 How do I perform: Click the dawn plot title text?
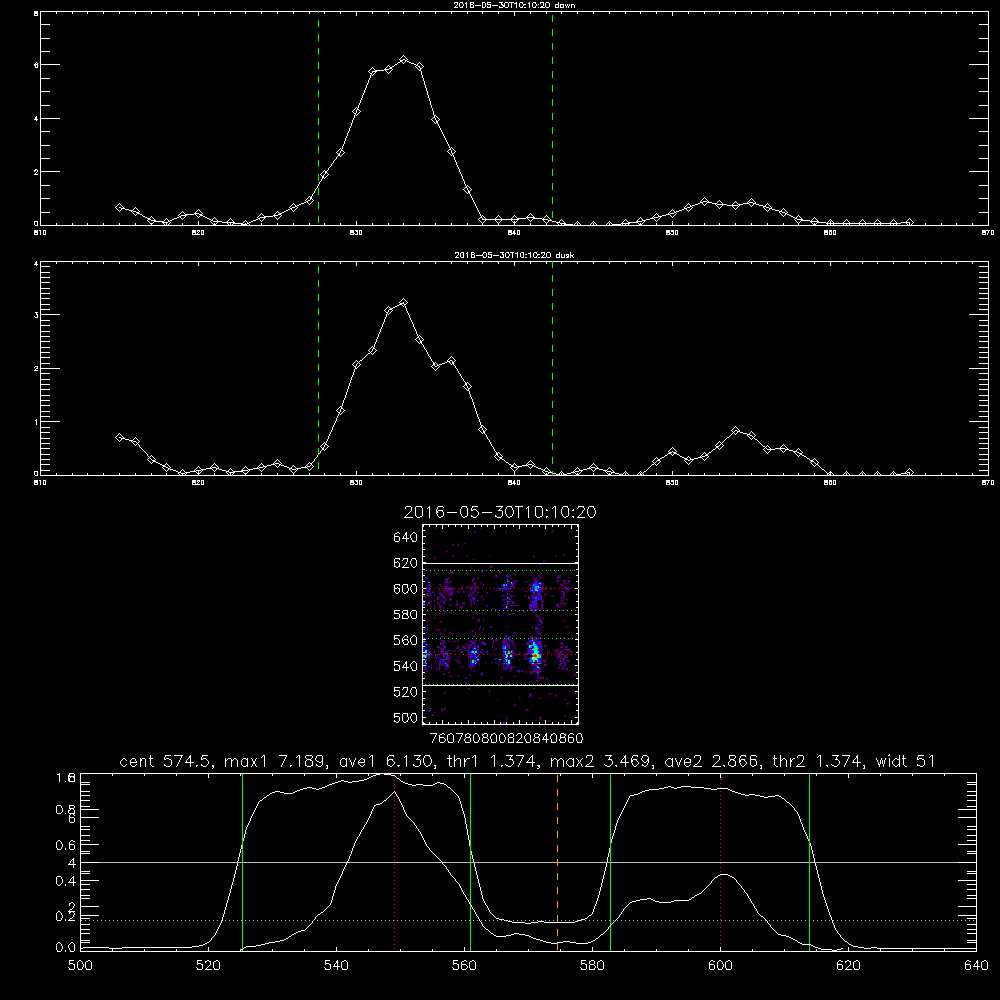(x=514, y=4)
